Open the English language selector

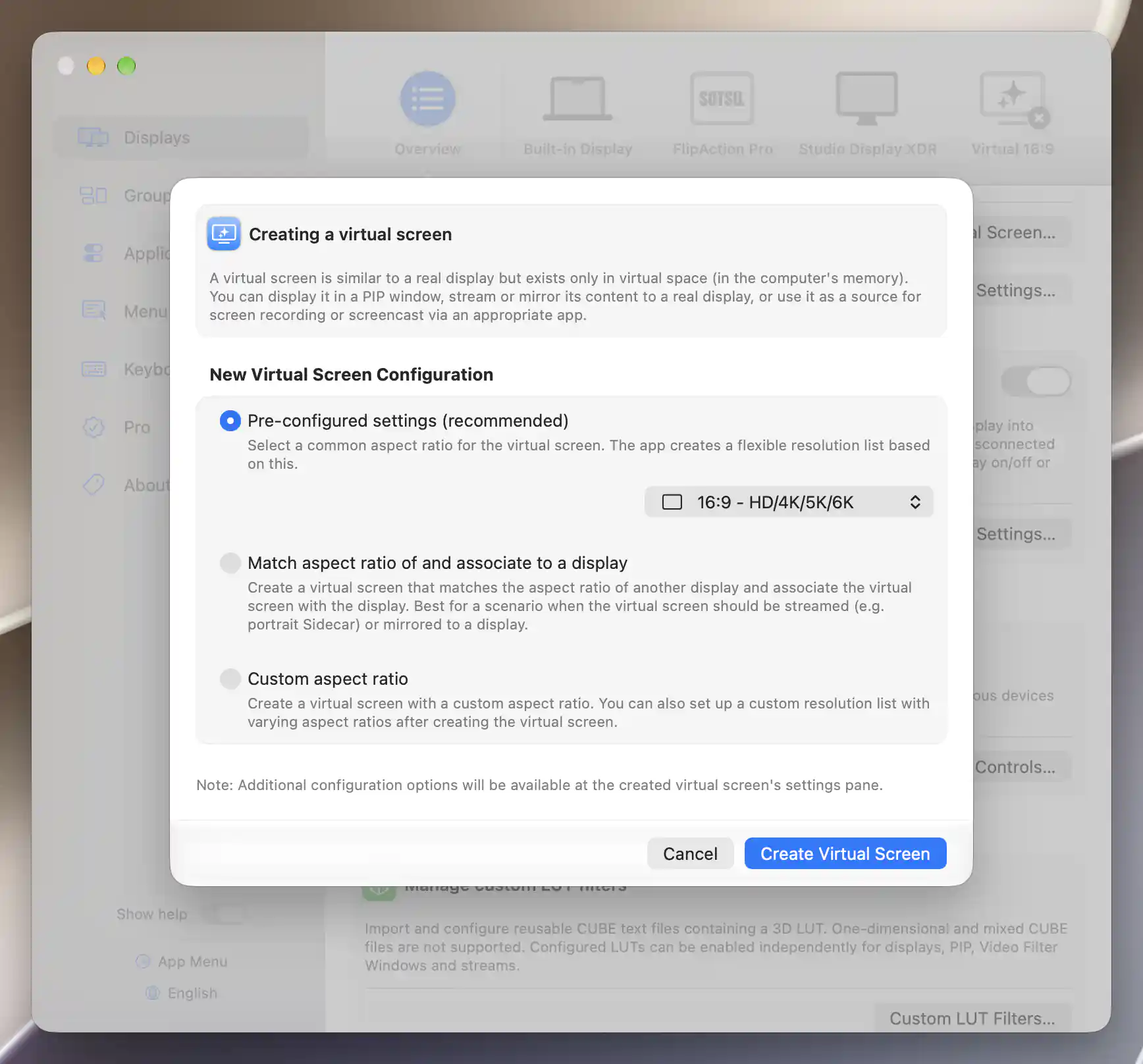pyautogui.click(x=182, y=993)
